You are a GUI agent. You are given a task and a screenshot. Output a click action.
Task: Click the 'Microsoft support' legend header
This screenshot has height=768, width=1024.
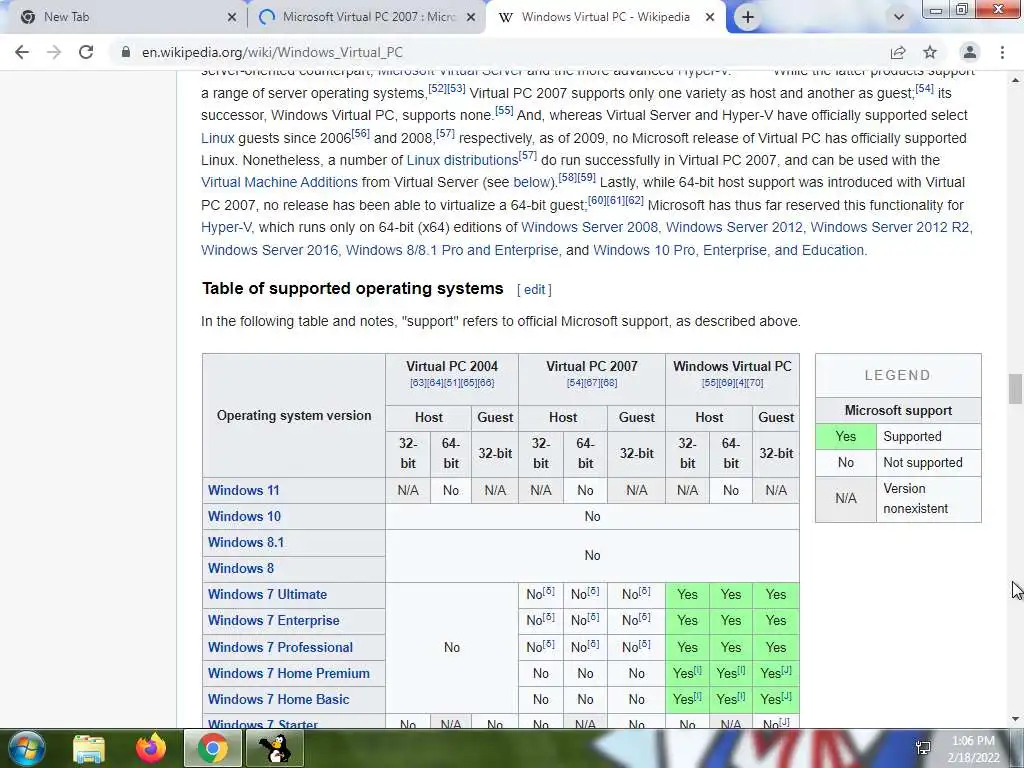898,411
